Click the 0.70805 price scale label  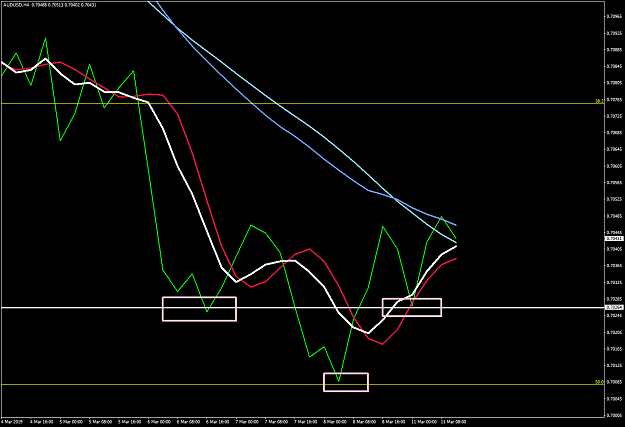click(x=614, y=83)
